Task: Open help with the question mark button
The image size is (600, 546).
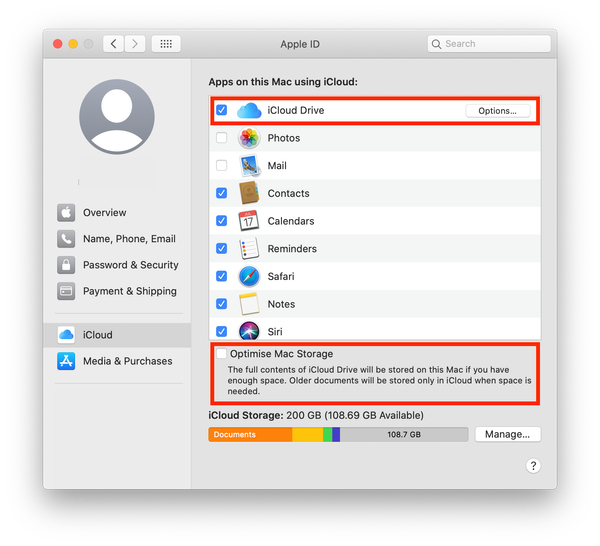Action: 533,466
